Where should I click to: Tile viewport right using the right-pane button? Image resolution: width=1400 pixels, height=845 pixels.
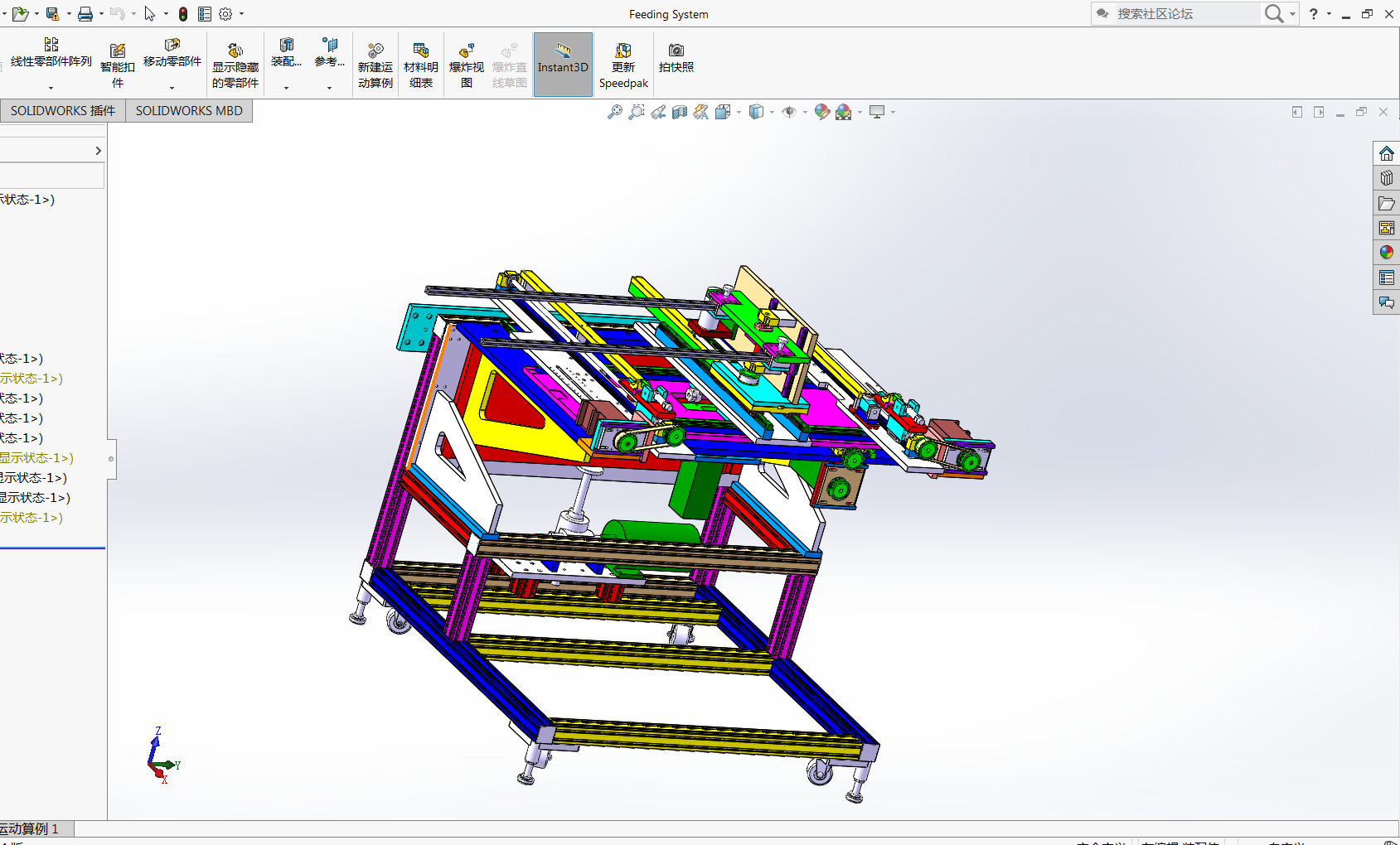(x=1319, y=112)
